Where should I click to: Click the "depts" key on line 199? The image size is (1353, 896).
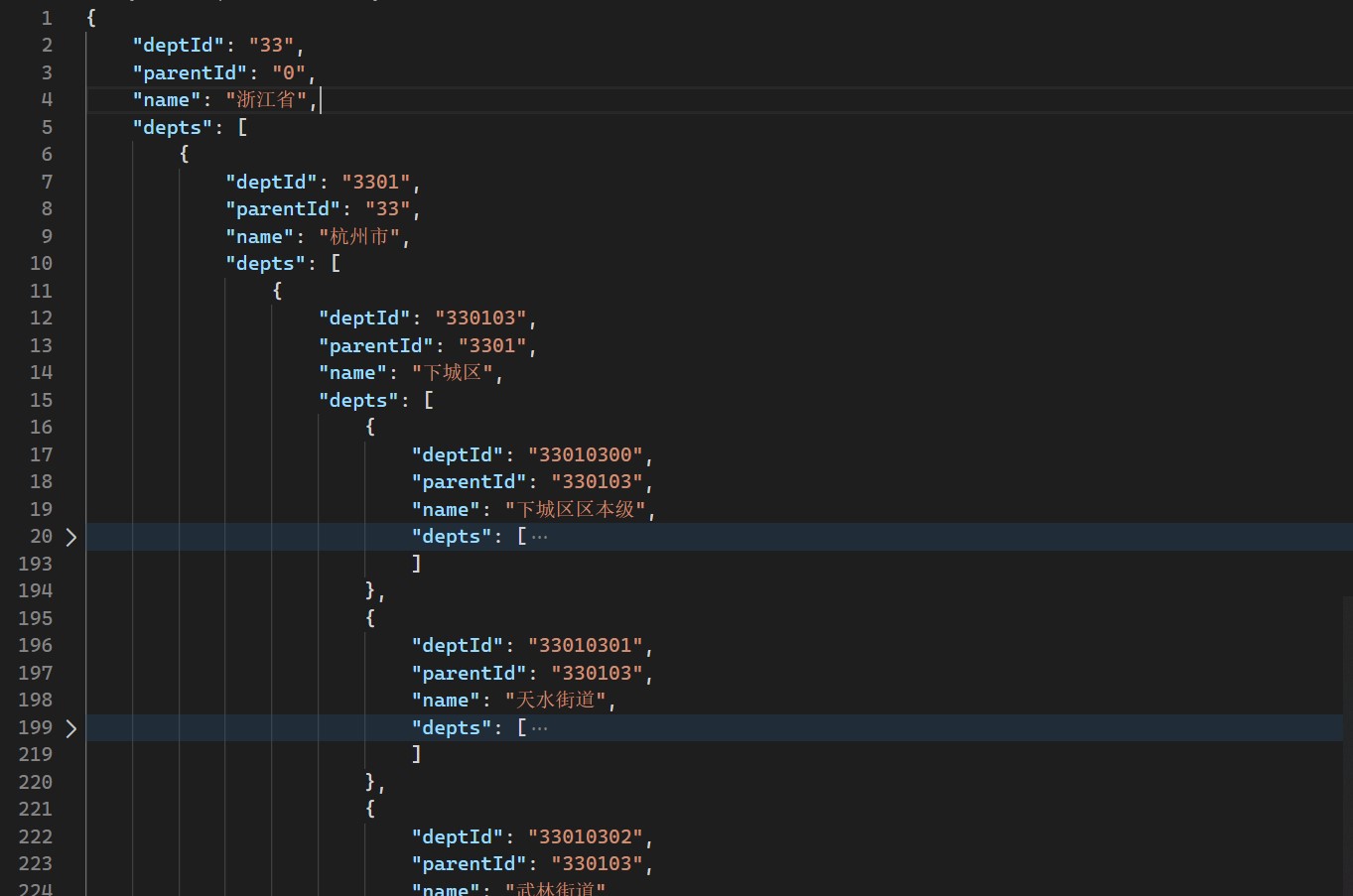[453, 728]
